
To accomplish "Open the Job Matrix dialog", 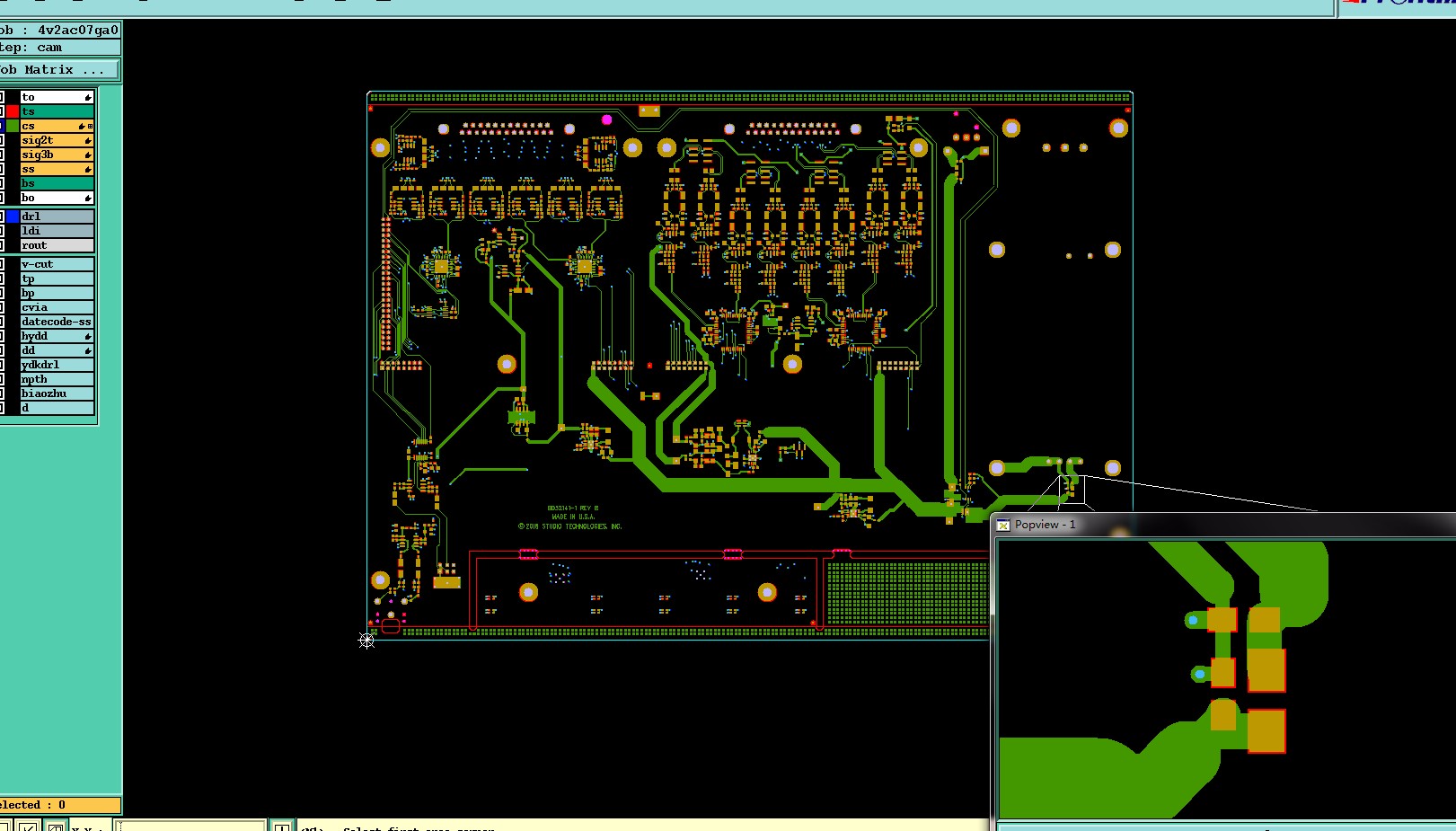I will [59, 69].
